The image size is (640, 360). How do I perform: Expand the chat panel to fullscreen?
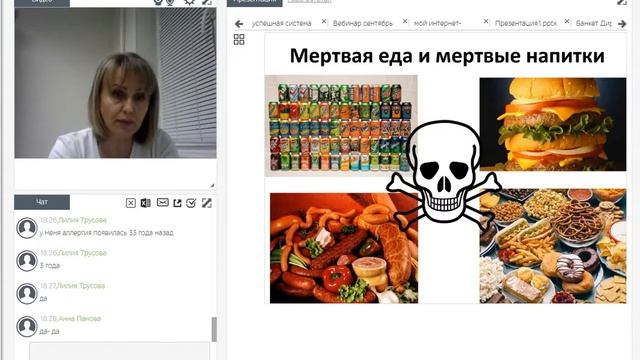207,203
